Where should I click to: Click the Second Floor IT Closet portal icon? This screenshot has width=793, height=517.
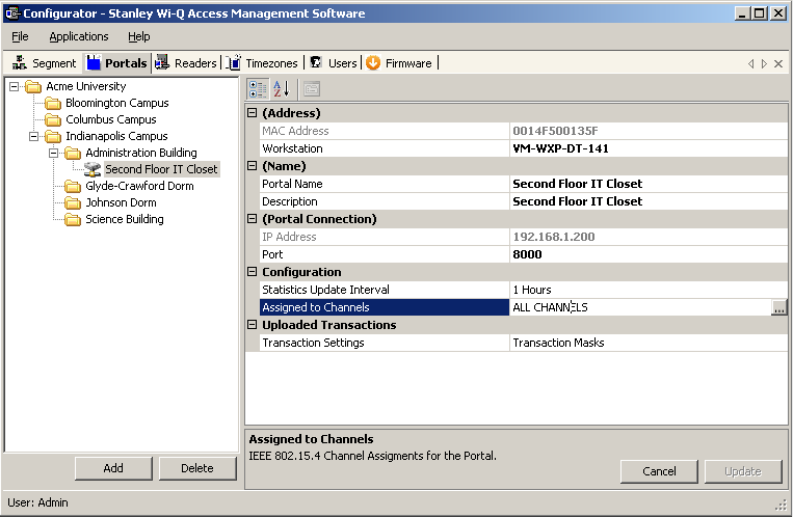click(x=92, y=169)
